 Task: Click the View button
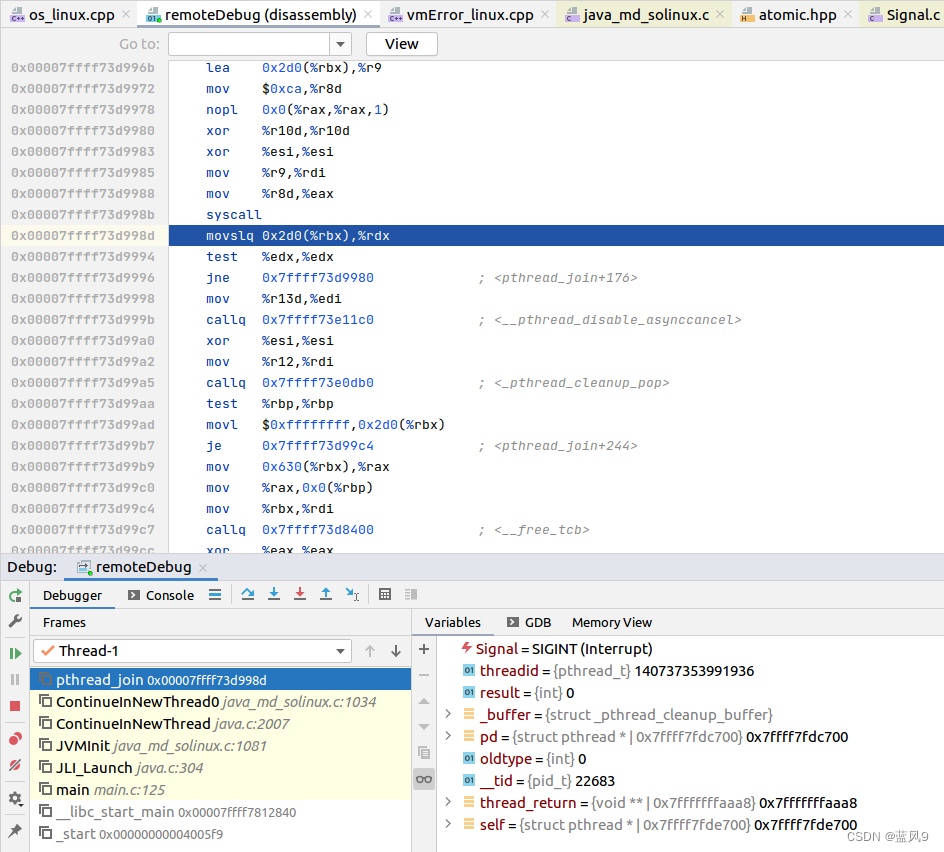(401, 44)
